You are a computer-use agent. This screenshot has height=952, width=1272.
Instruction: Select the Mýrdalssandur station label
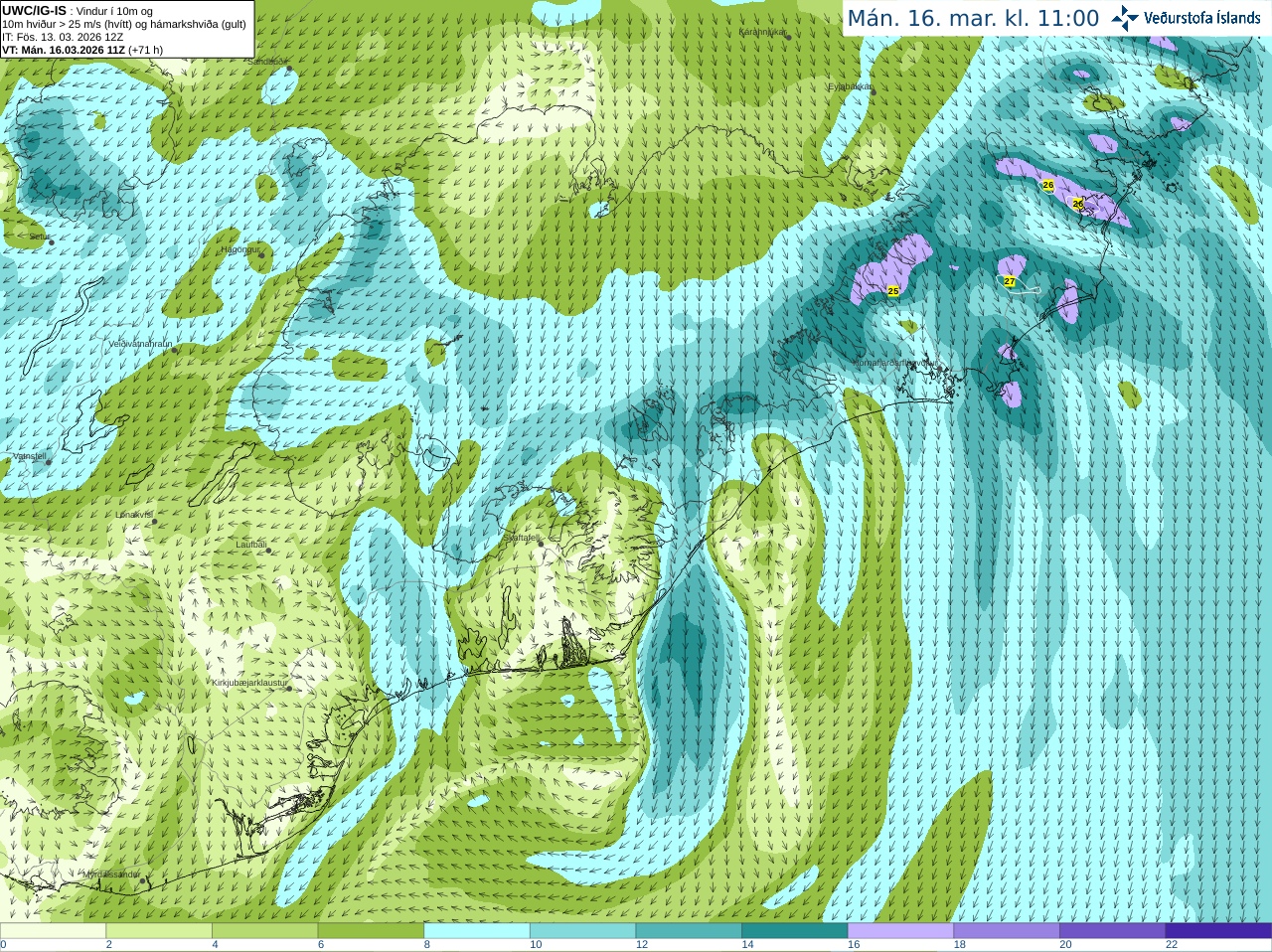112,874
